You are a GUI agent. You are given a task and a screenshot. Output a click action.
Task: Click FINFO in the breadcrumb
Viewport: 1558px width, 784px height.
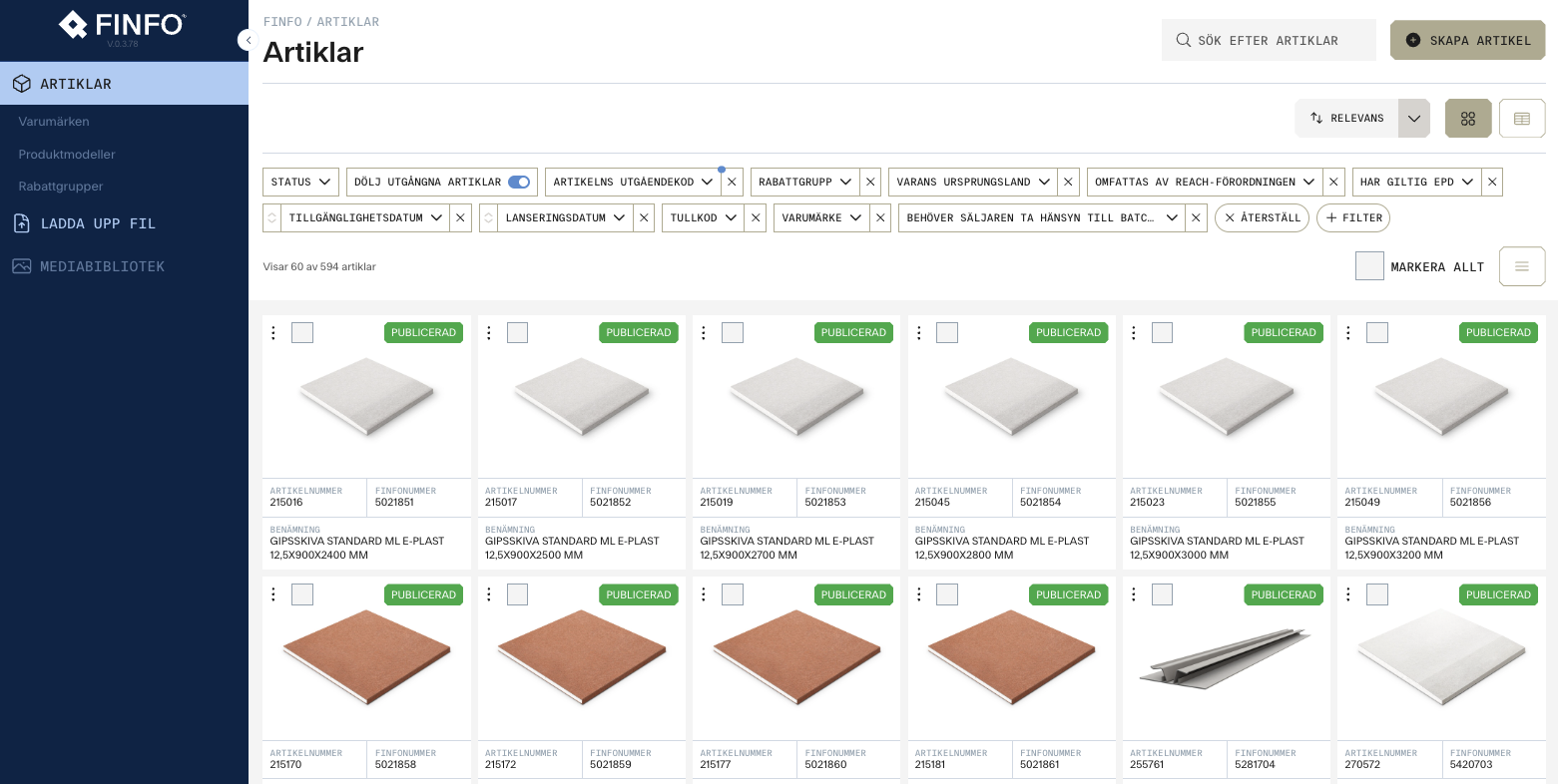tap(282, 22)
